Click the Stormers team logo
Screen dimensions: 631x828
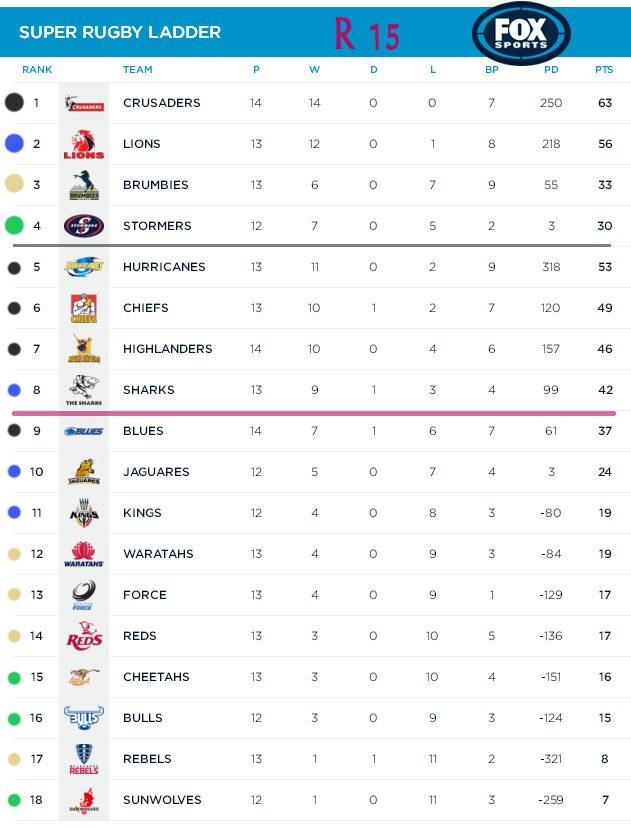pos(84,226)
